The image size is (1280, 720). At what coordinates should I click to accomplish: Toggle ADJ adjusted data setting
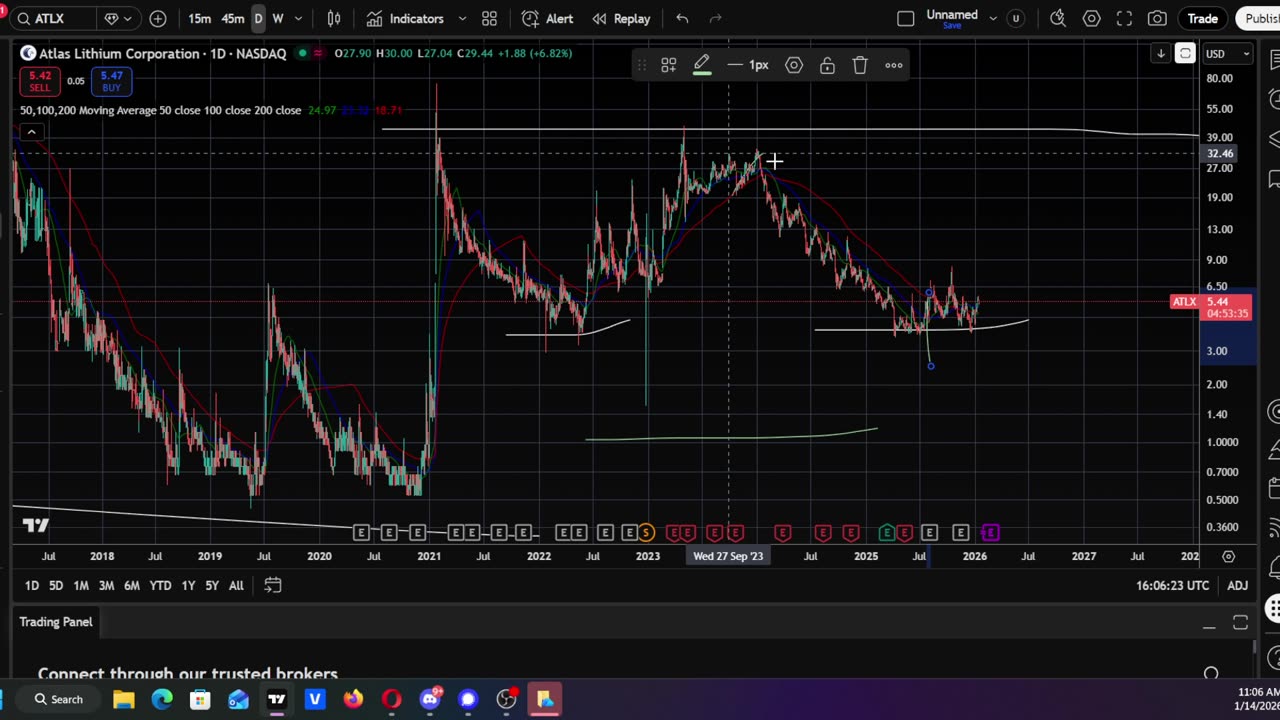tap(1237, 585)
